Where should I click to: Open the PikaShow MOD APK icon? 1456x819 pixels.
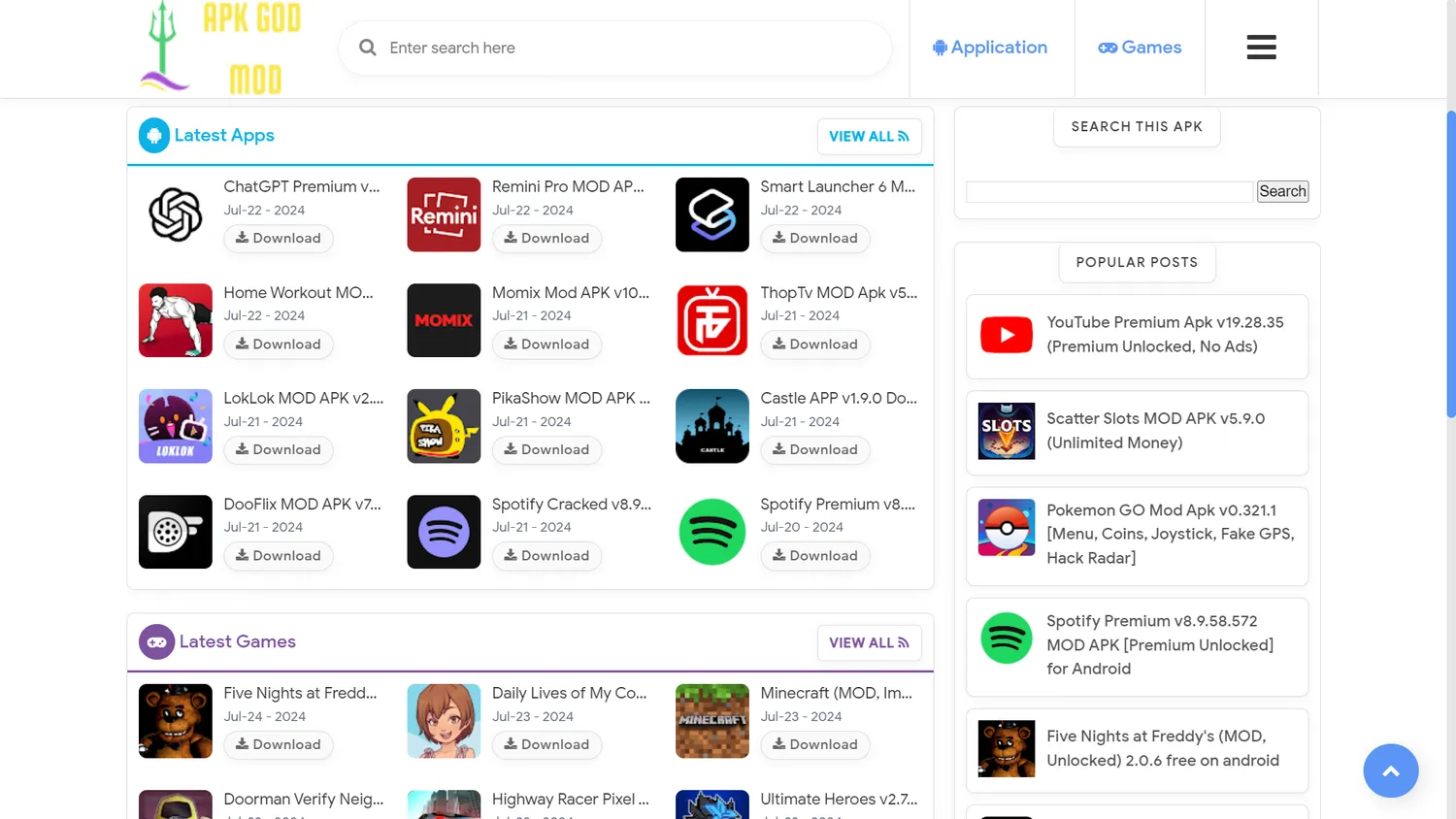coord(444,426)
